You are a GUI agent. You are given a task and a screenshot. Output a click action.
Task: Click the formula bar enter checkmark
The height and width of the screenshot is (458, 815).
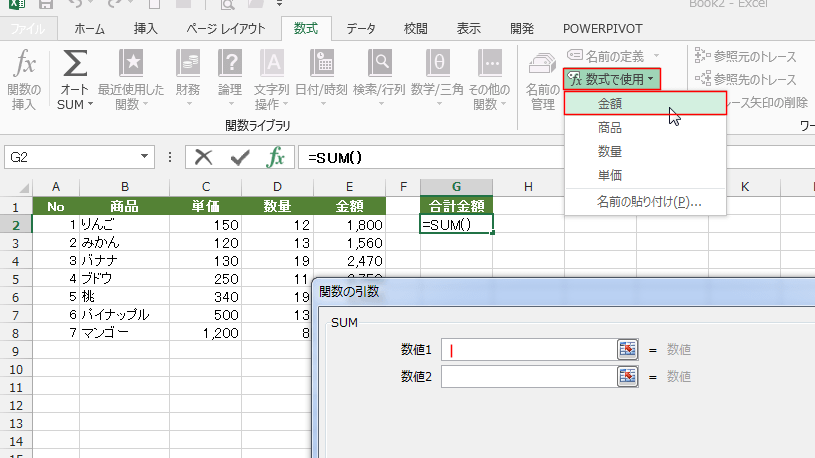pyautogui.click(x=239, y=157)
